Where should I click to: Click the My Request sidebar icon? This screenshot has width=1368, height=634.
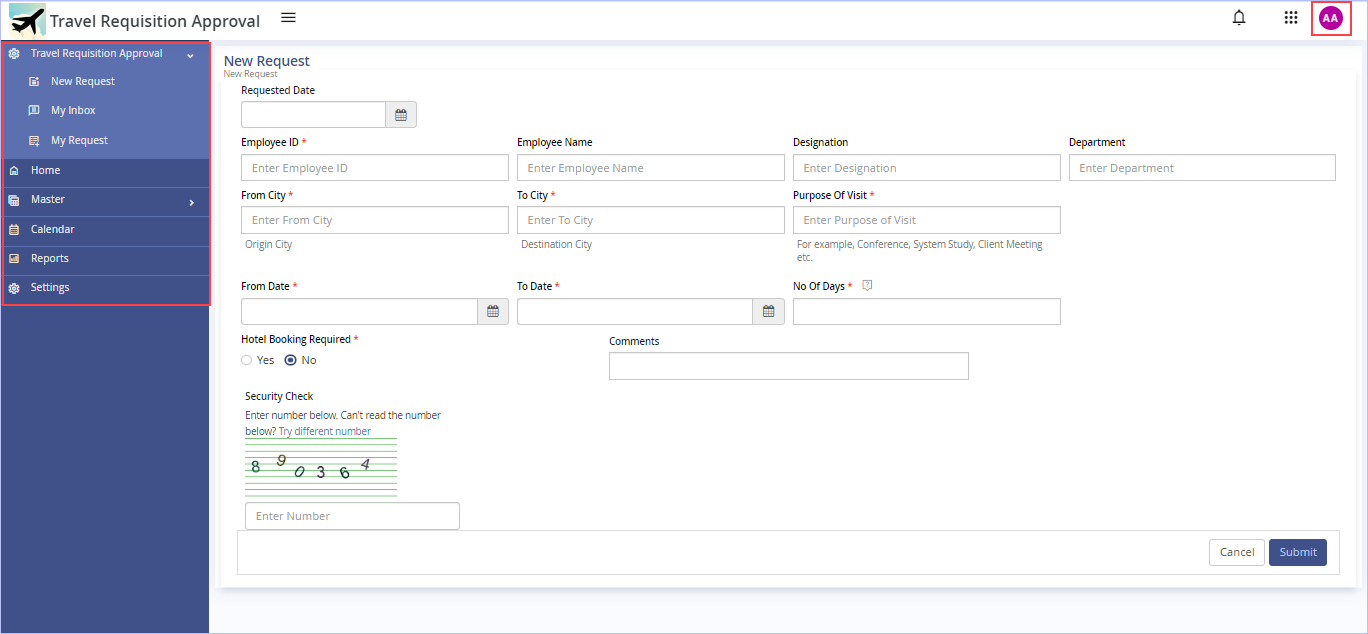(x=34, y=141)
